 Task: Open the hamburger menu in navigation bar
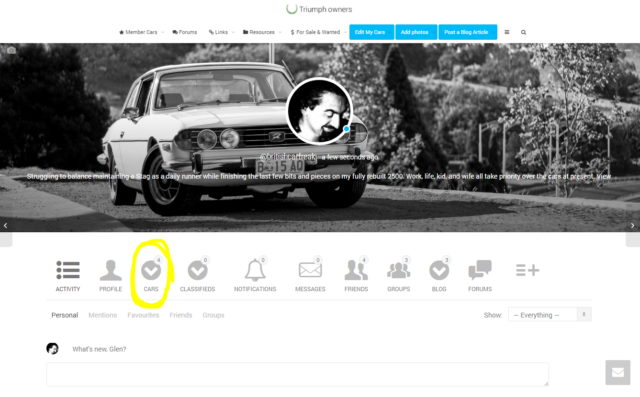pyautogui.click(x=507, y=32)
